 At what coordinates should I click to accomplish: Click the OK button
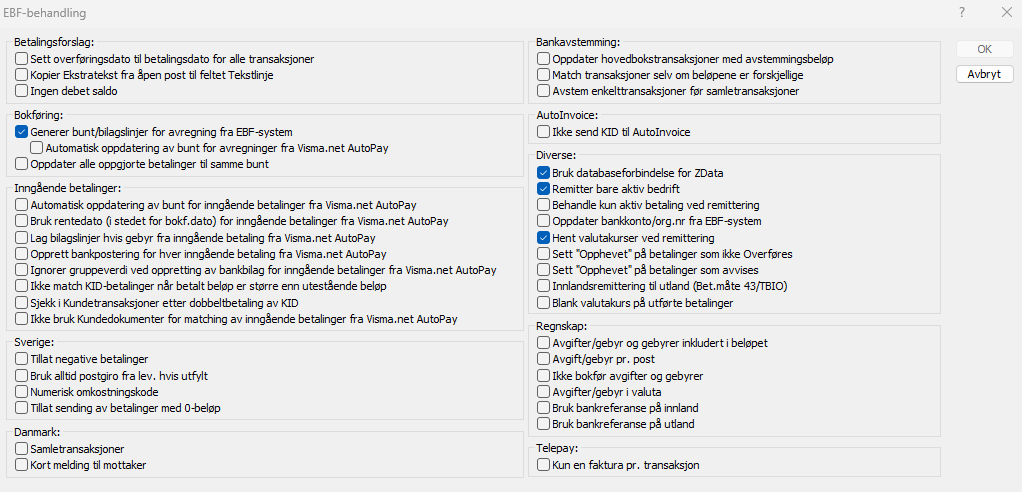pyautogui.click(x=984, y=49)
